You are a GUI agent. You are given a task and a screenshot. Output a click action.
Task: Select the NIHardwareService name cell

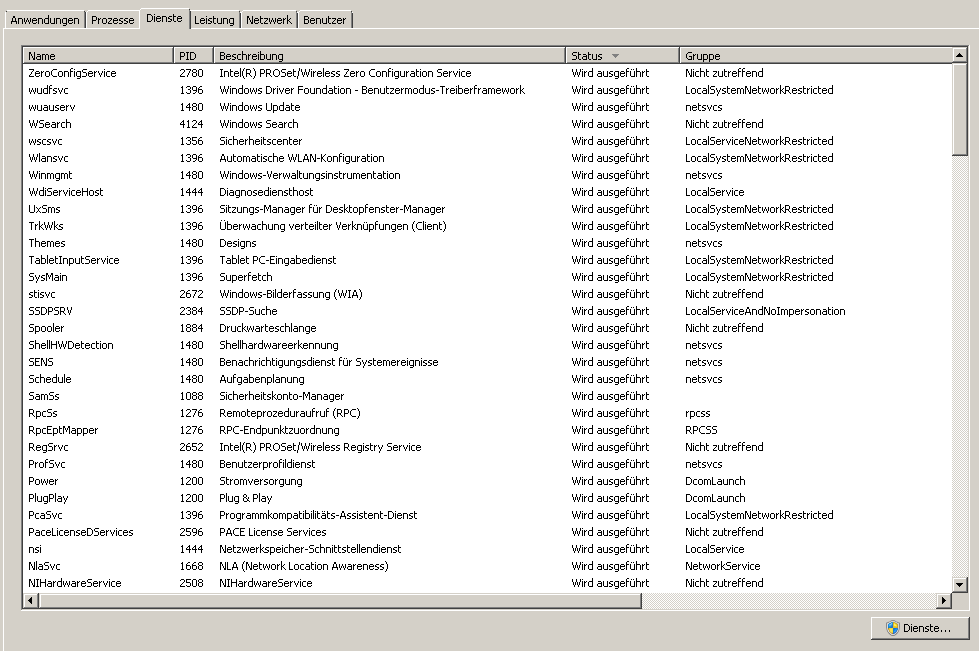coord(74,583)
